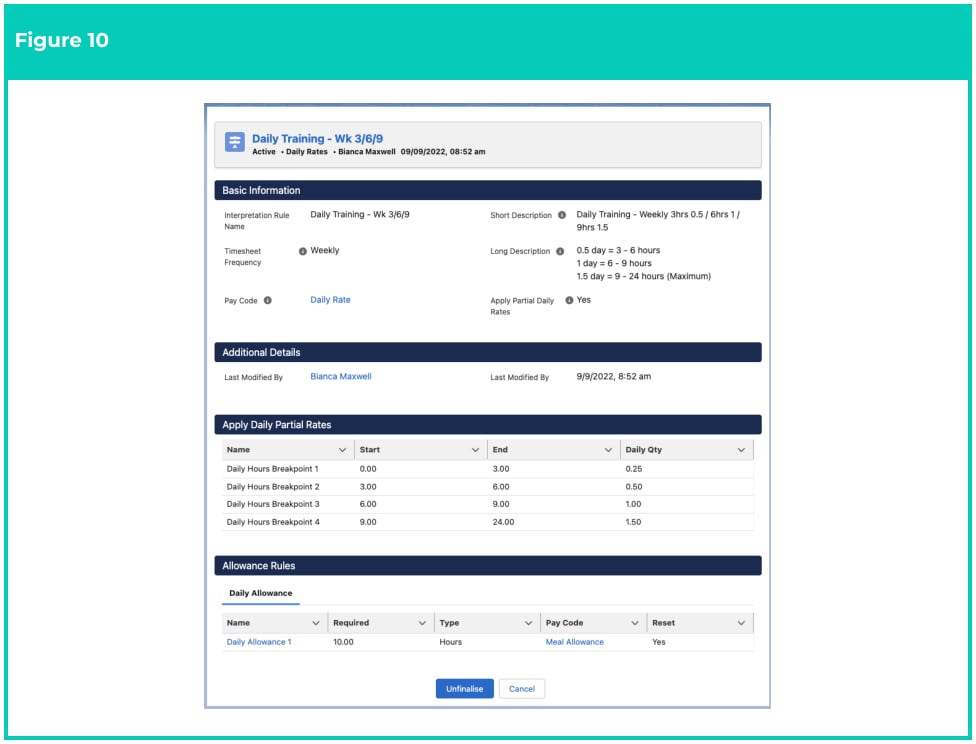Open the Meal Allowance pay code link
The width and height of the screenshot is (976, 744).
tap(575, 642)
